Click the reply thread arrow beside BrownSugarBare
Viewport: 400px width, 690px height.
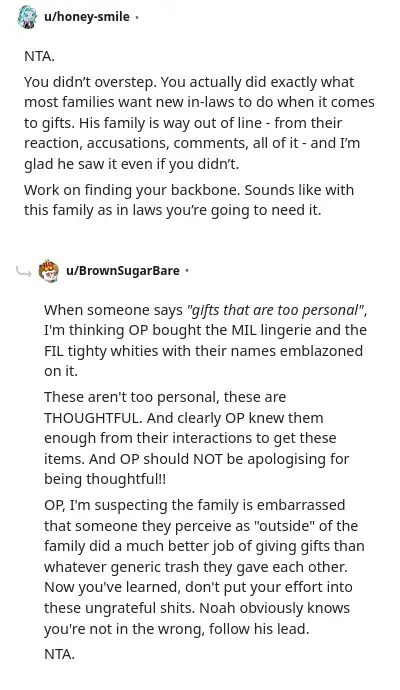pos(23,272)
